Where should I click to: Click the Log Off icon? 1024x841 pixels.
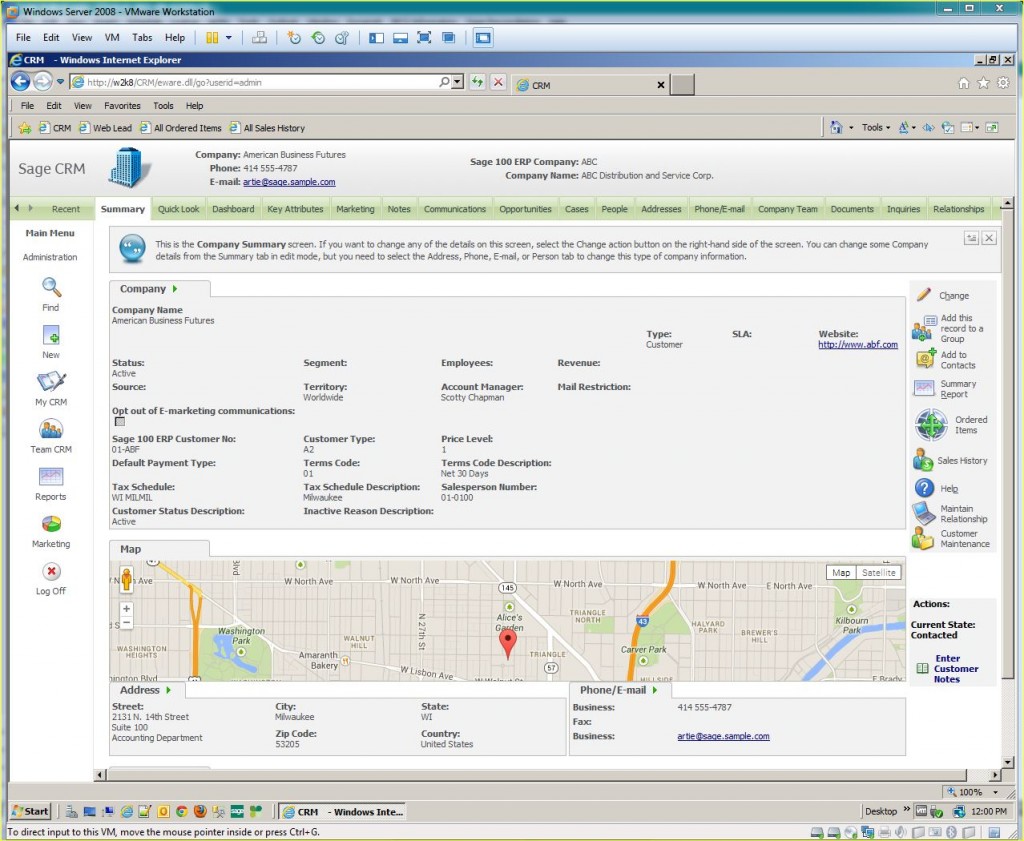pos(51,572)
